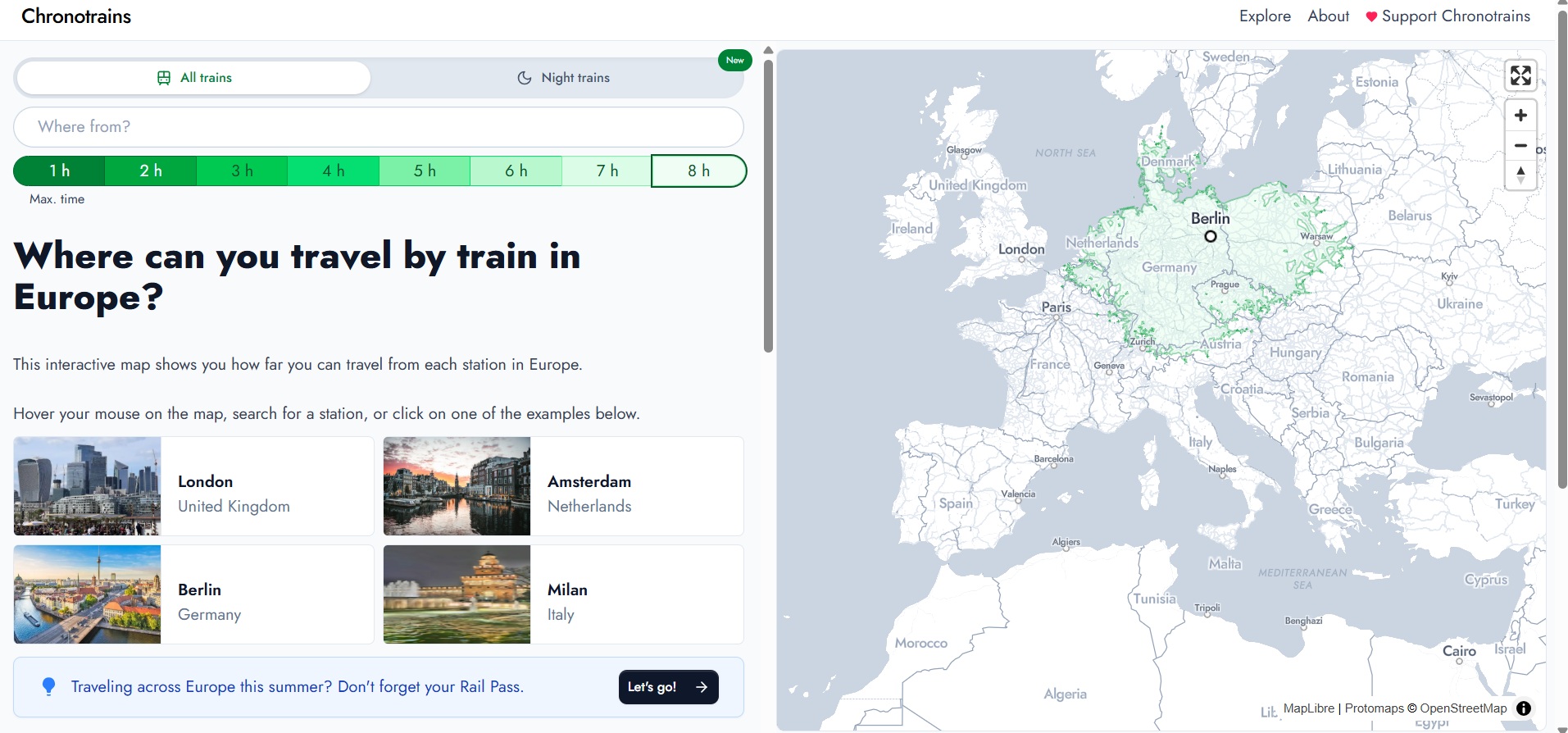The height and width of the screenshot is (733, 1568).
Task: Switch to All trains mode
Action: (194, 78)
